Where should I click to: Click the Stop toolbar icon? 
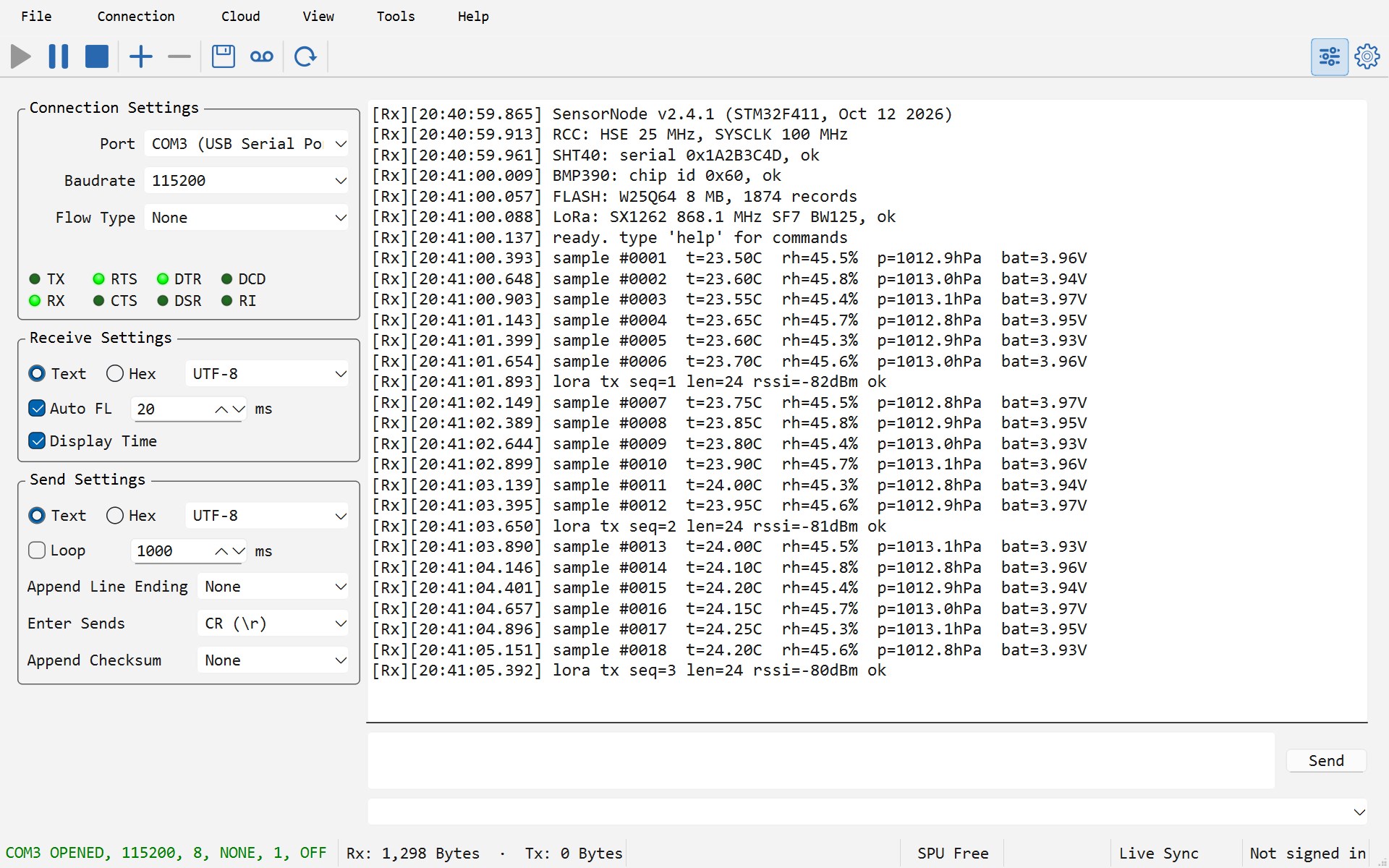[x=97, y=56]
